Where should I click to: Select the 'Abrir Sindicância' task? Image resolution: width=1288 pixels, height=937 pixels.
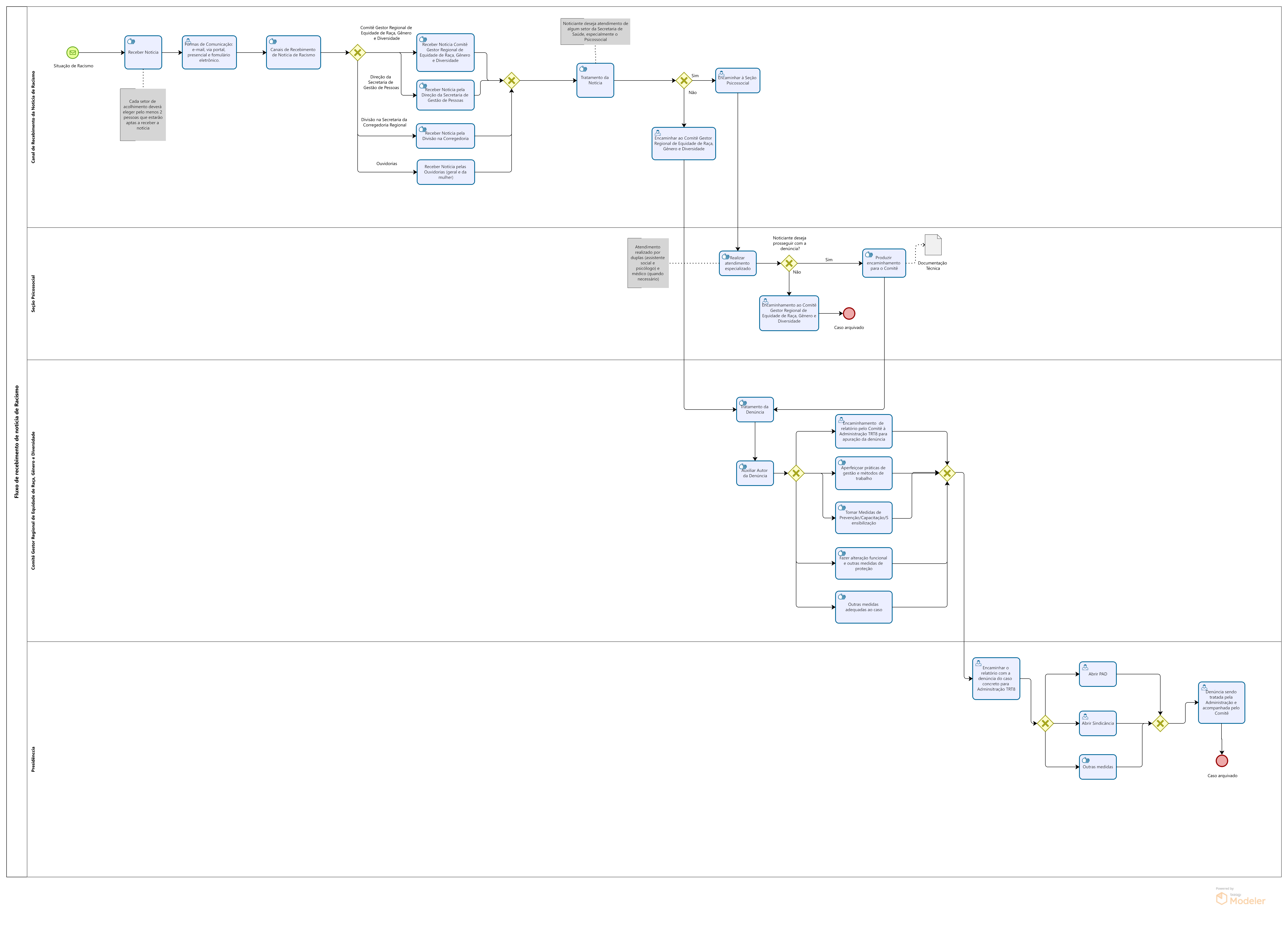pos(1097,723)
